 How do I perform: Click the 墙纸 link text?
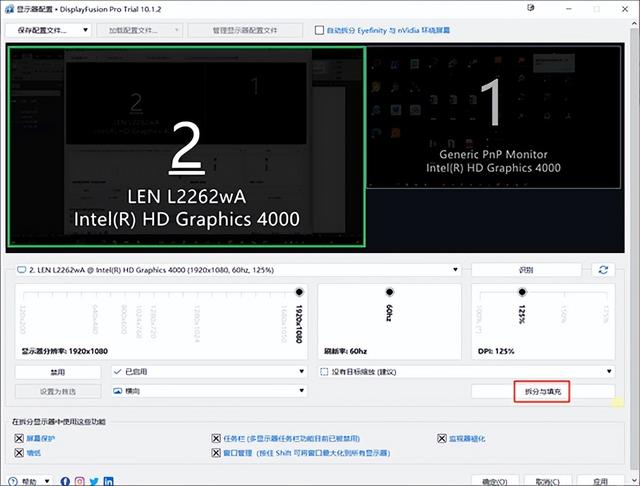coord(33,453)
